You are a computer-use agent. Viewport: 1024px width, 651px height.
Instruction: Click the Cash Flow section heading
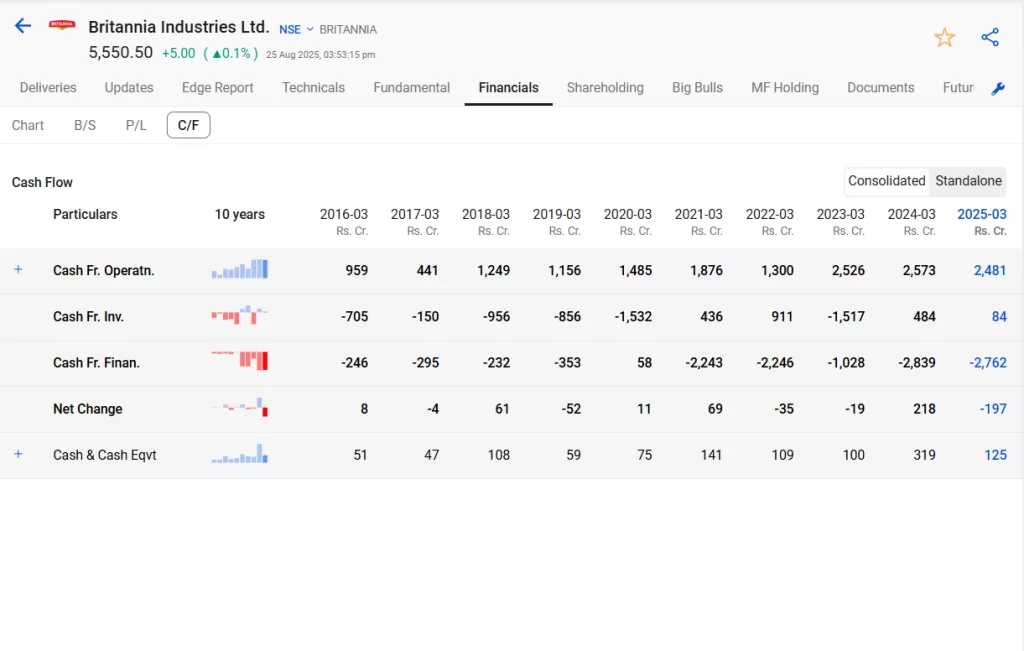[x=42, y=182]
